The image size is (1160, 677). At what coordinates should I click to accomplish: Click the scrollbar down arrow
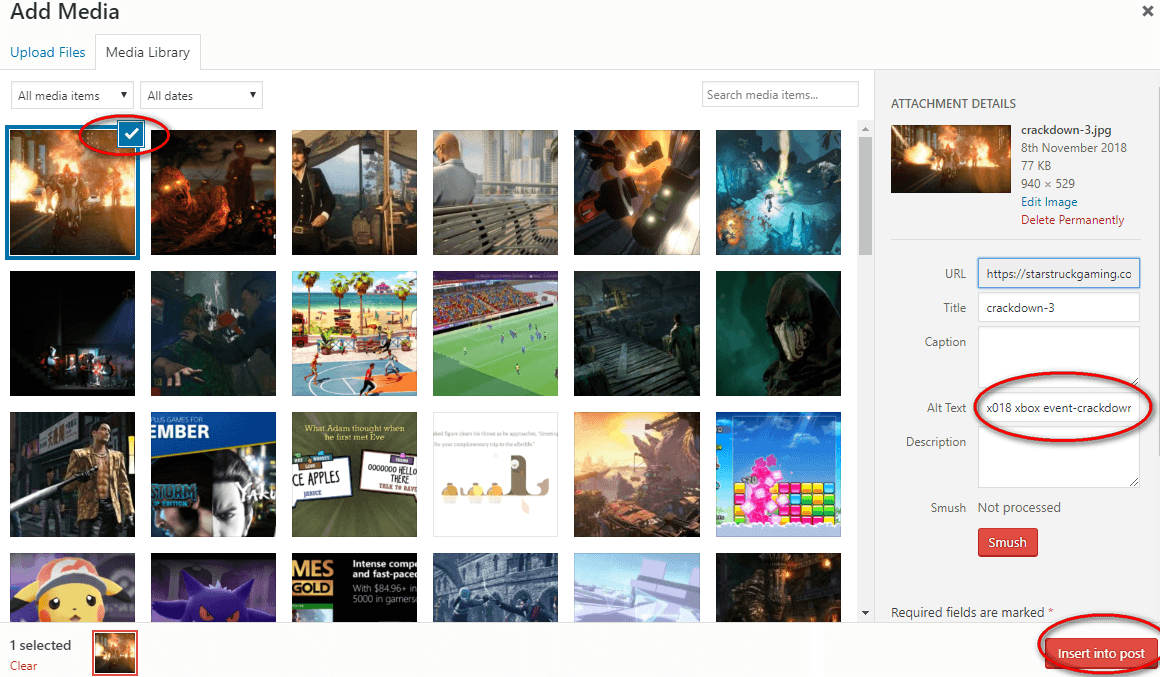[x=866, y=613]
